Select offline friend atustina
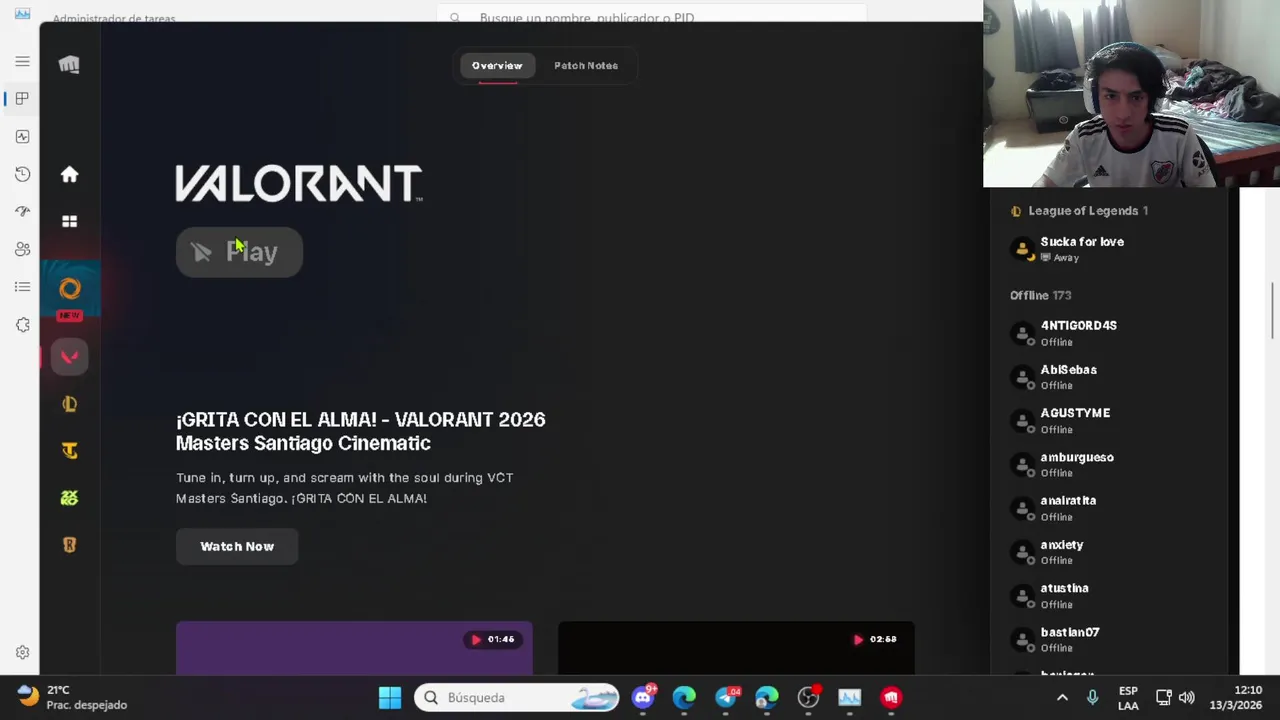Screen dimensions: 1280x720 pos(1110,596)
